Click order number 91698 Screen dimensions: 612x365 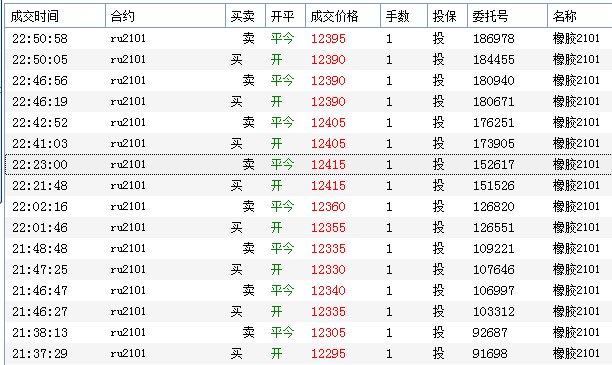[x=490, y=354]
